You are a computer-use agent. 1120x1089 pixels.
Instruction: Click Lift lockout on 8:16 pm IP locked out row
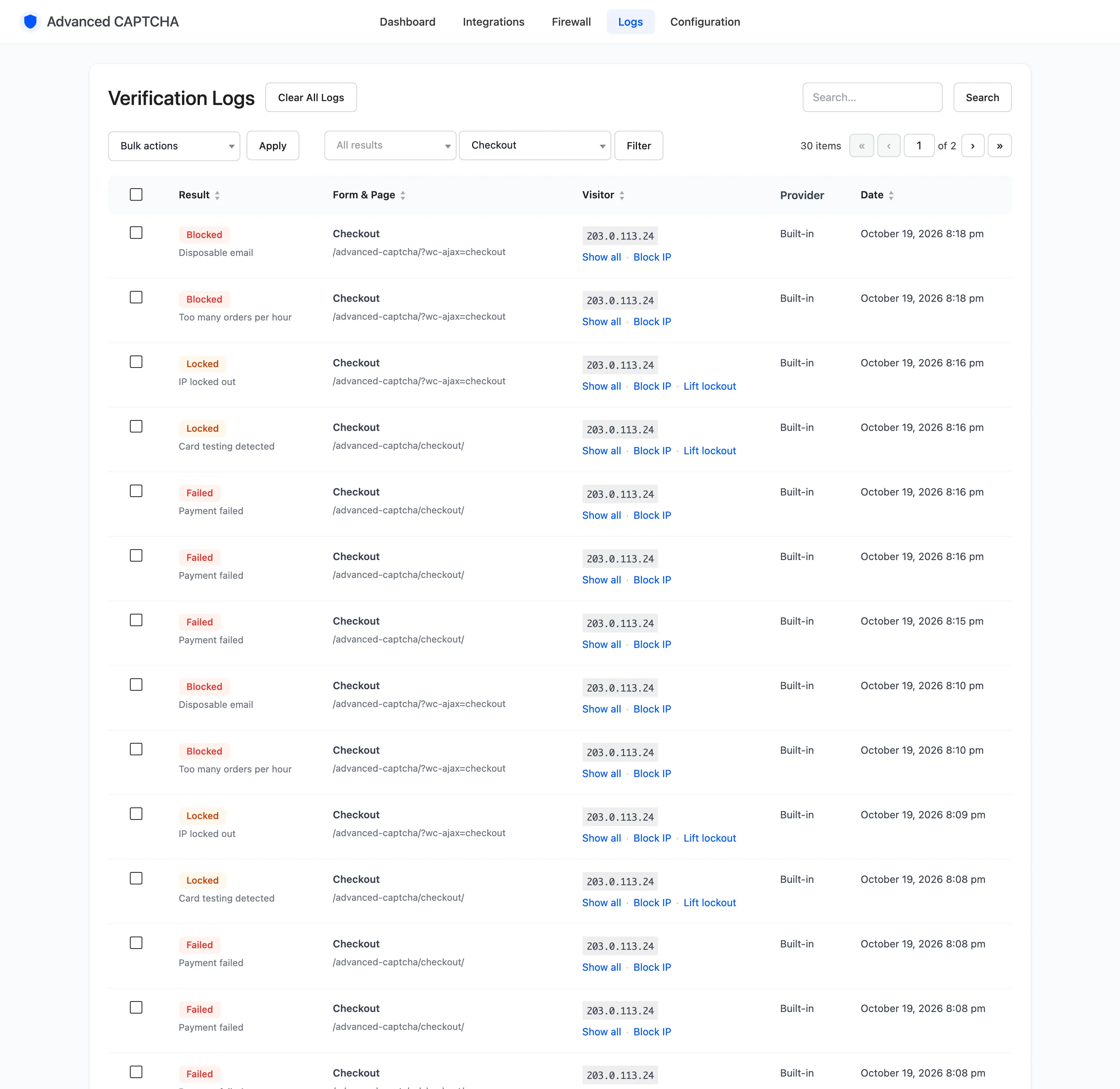pos(709,386)
